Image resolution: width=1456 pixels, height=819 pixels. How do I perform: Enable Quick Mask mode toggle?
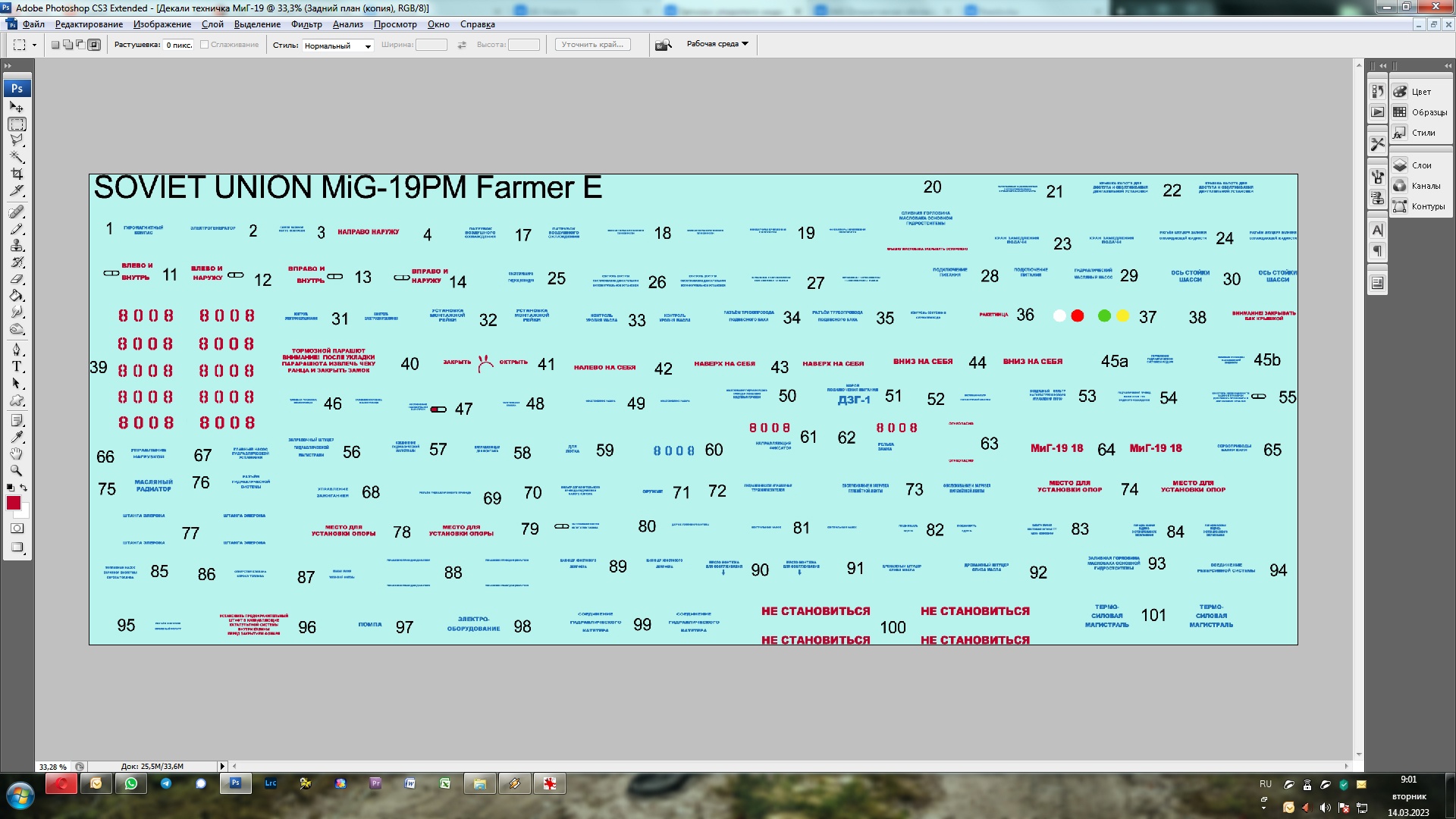tap(17, 529)
